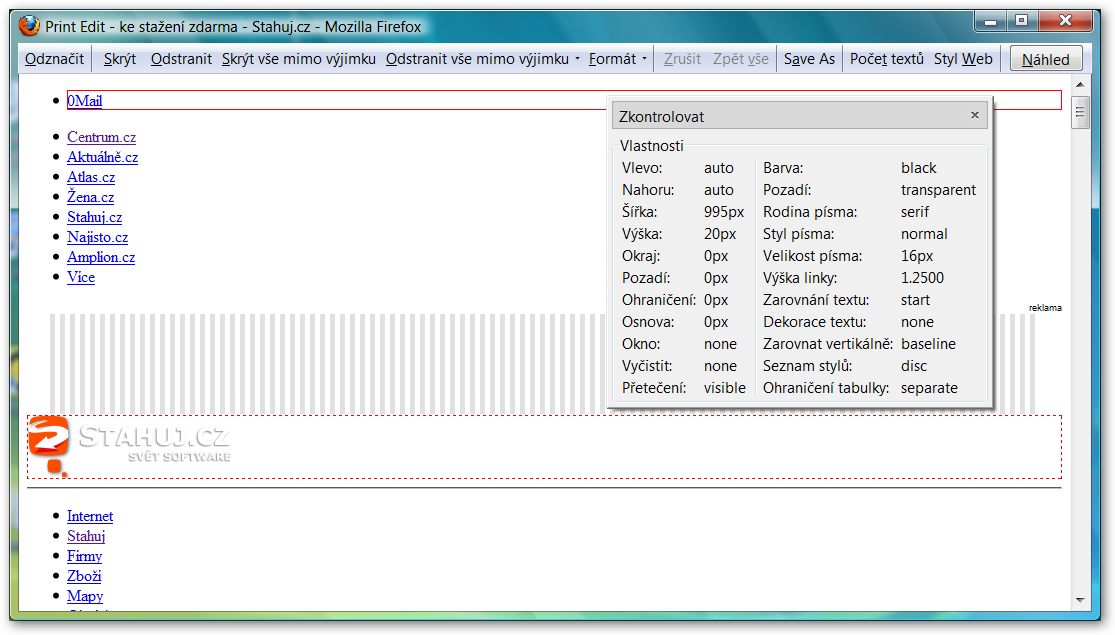Click the Skrýt toolbar button
This screenshot has height=635, width=1115.
point(119,59)
